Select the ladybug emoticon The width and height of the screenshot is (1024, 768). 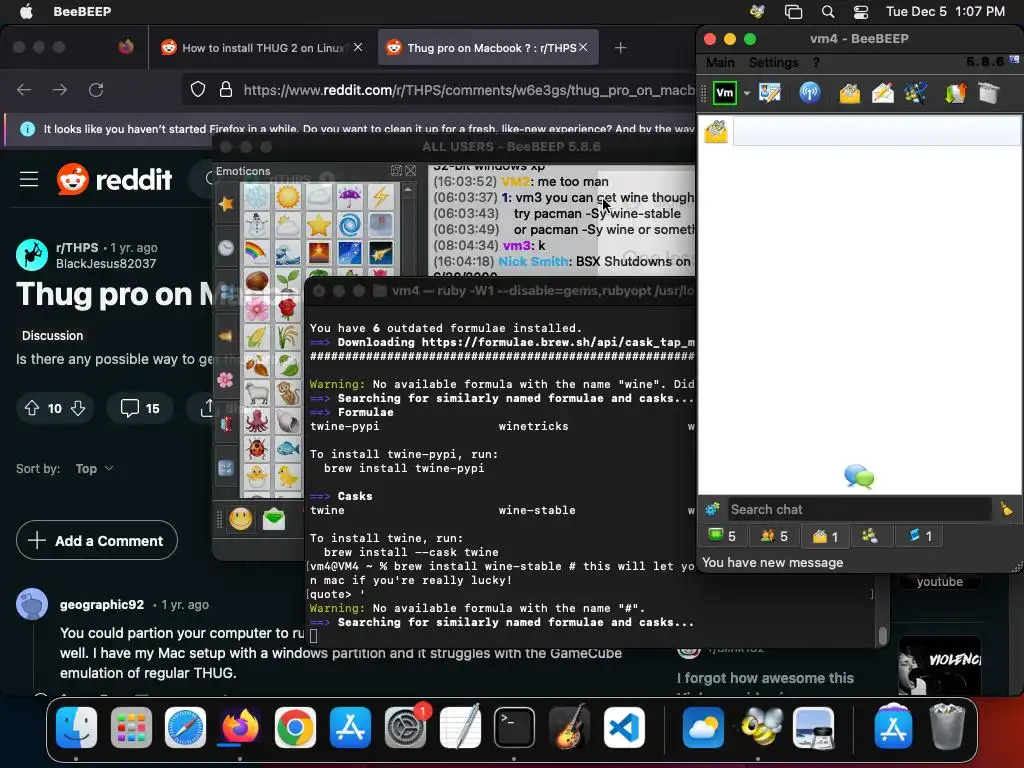pyautogui.click(x=257, y=449)
